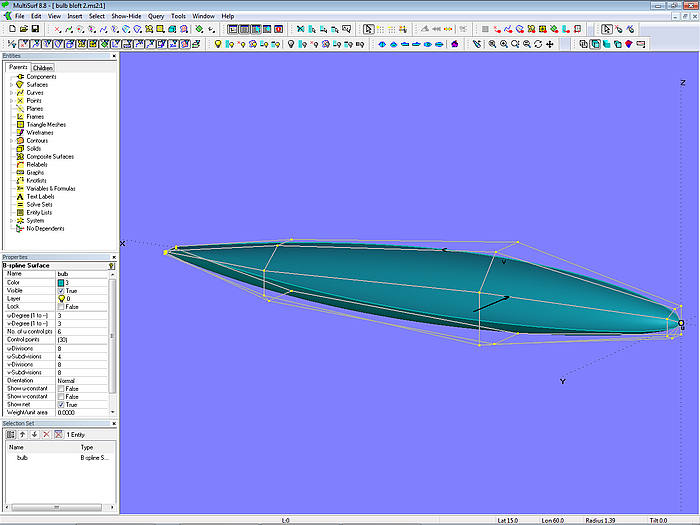The width and height of the screenshot is (700, 525).
Task: Select bulb entry in Selection Set list
Action: point(22,457)
